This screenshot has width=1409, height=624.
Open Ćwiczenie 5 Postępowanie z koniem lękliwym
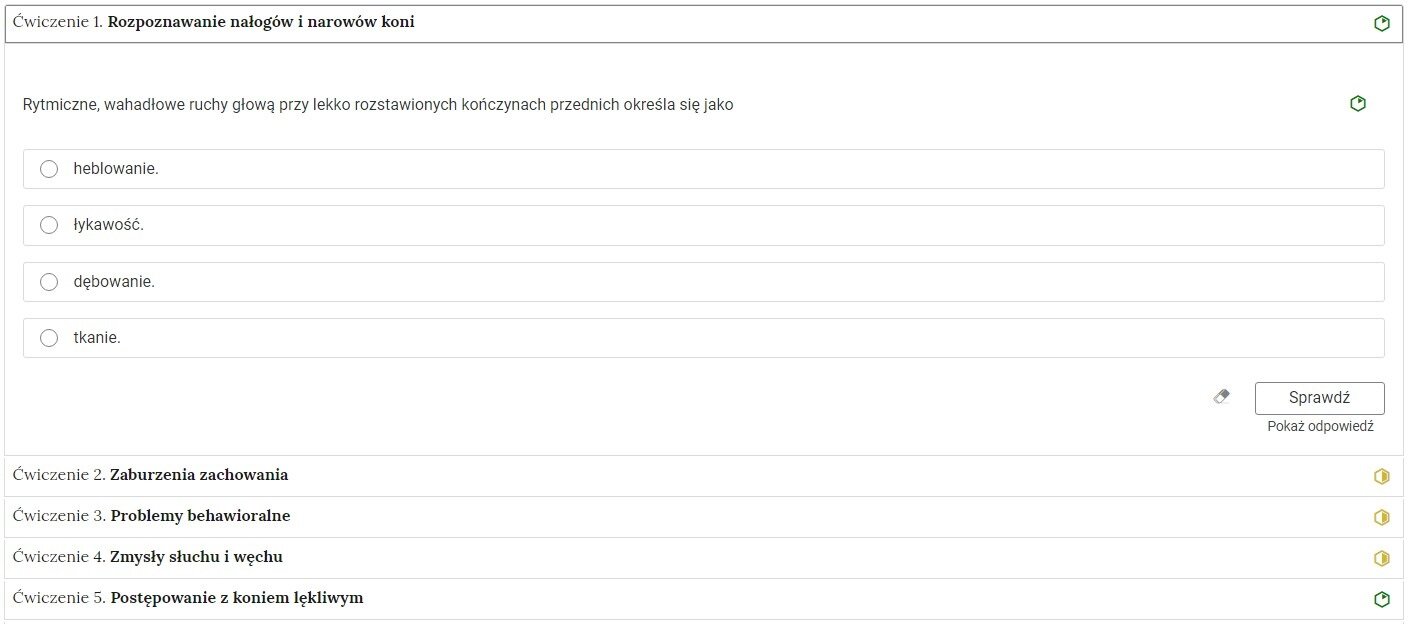point(236,598)
